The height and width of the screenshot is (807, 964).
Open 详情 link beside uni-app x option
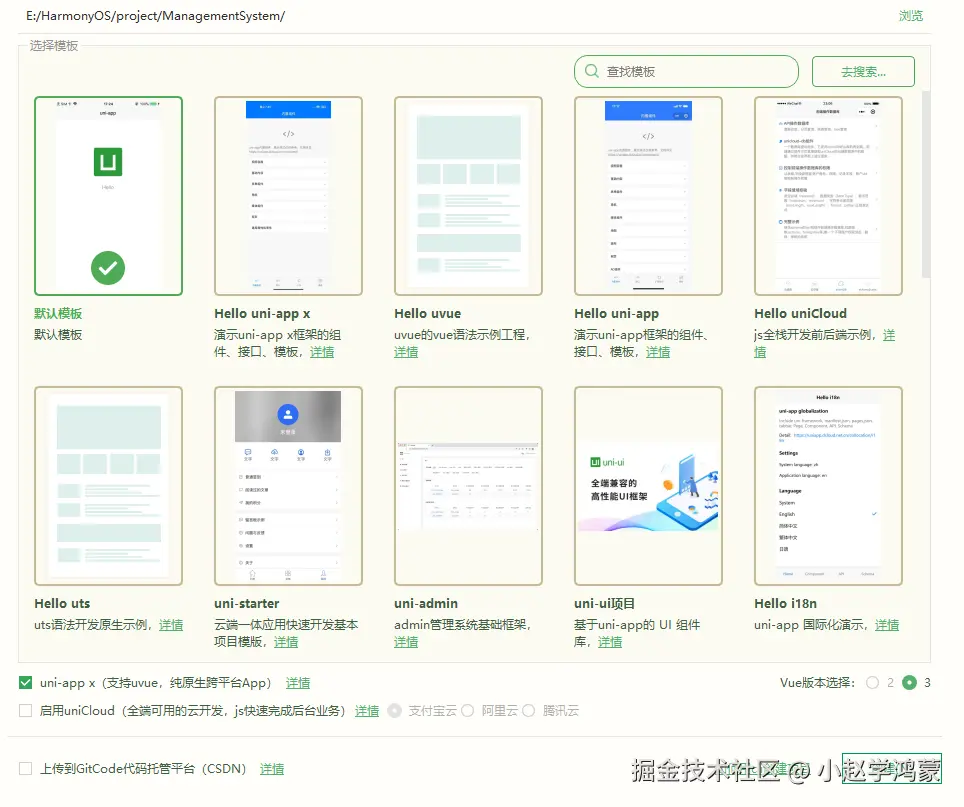pyautogui.click(x=298, y=683)
